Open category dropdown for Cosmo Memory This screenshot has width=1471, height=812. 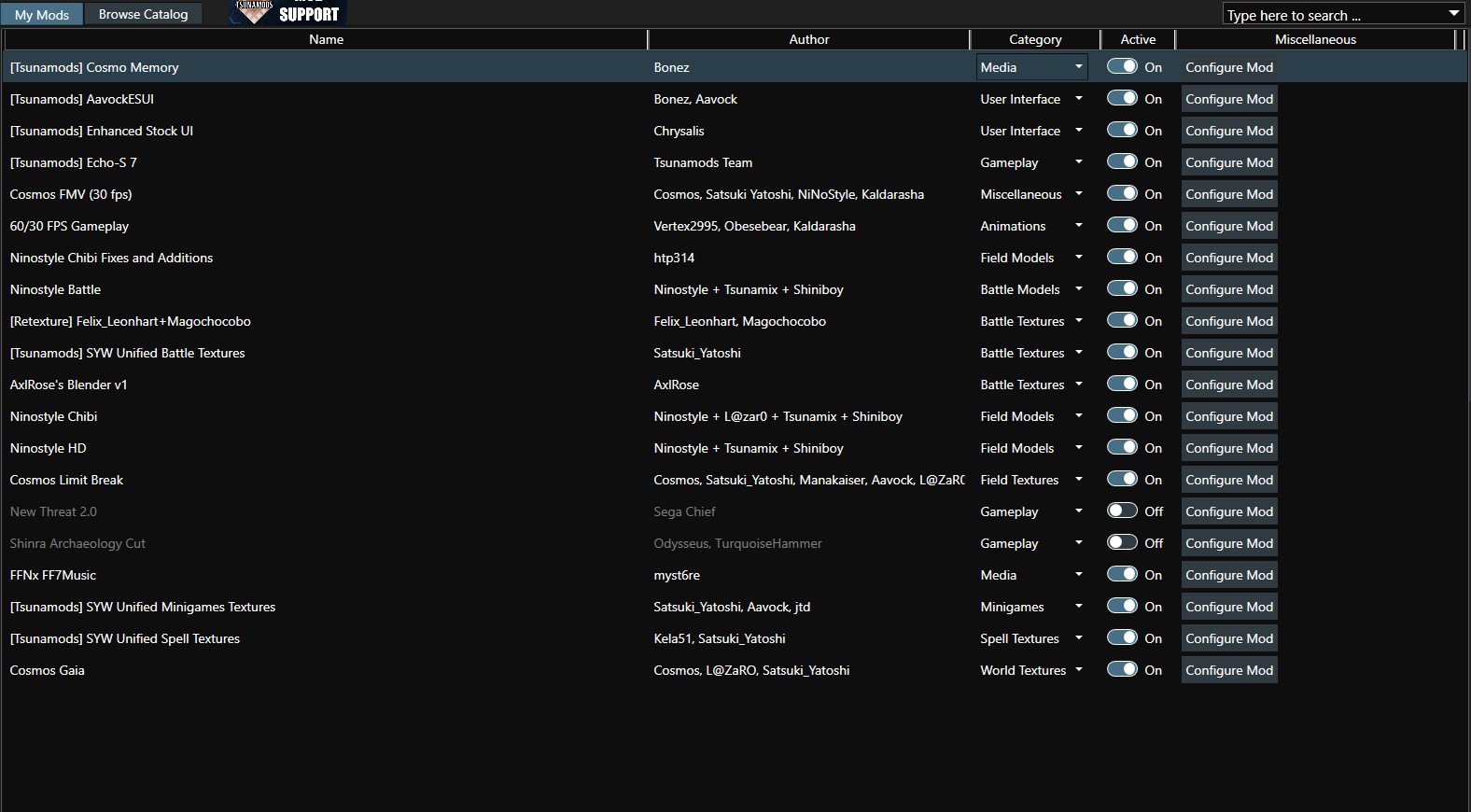pos(1032,67)
